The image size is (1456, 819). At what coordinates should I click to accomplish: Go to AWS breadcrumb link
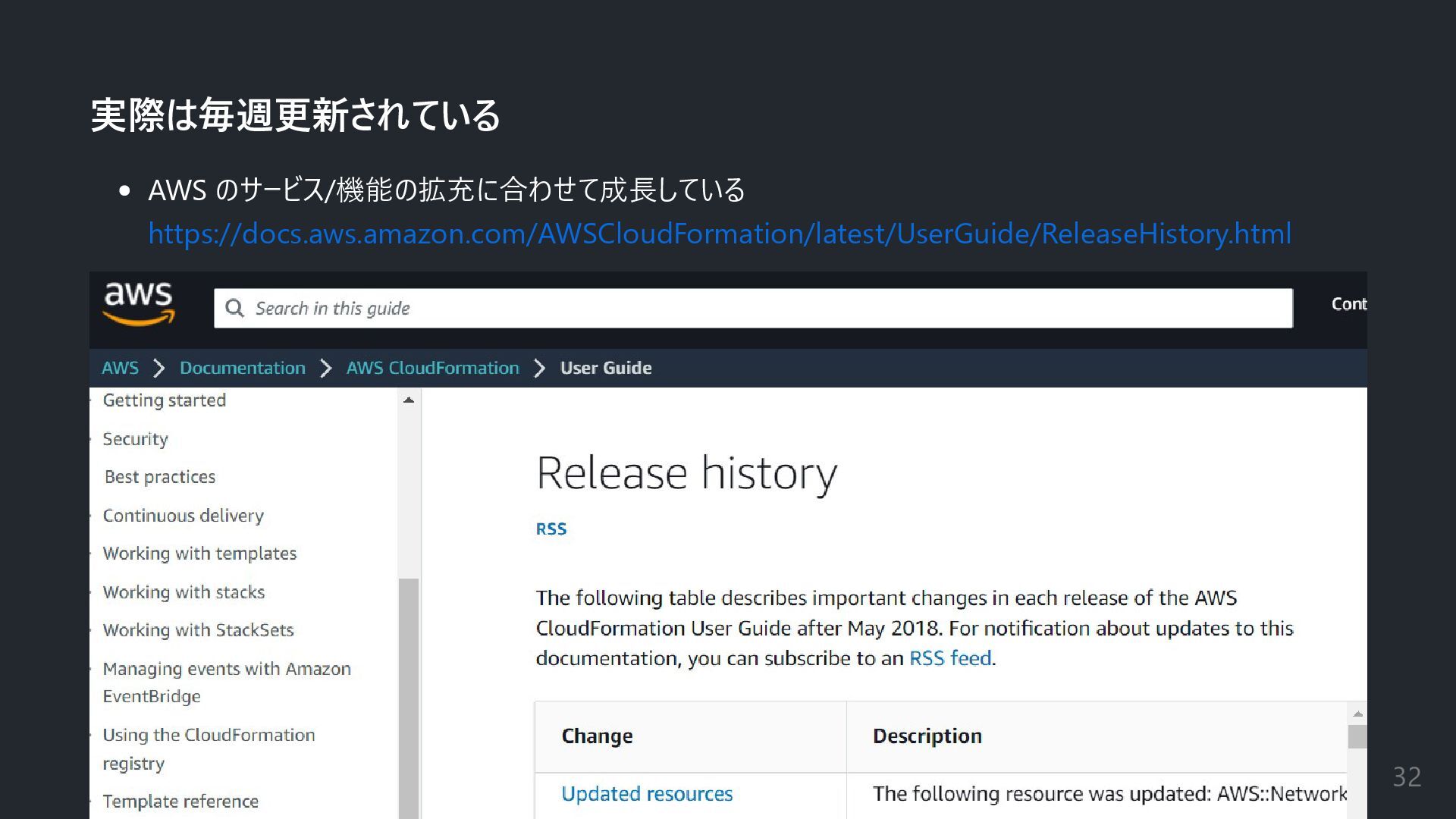[120, 368]
